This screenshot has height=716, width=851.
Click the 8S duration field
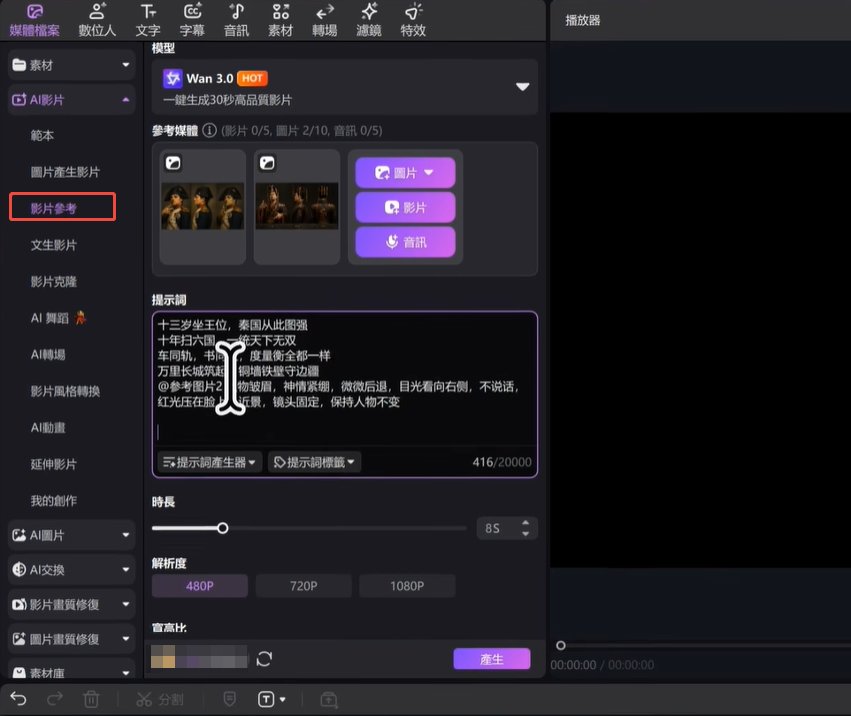493,528
